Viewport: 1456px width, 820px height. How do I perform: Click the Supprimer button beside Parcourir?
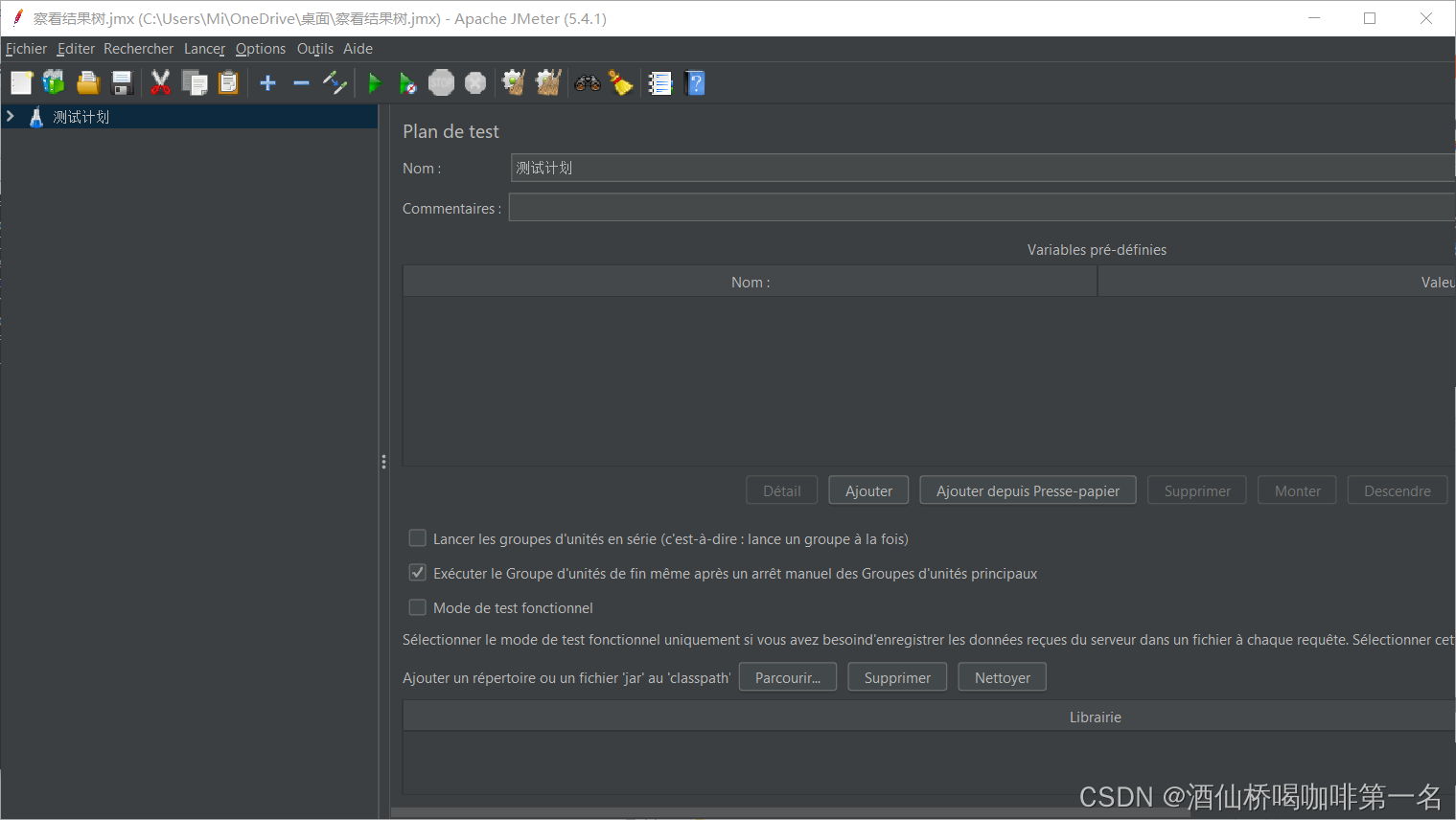pyautogui.click(x=897, y=677)
